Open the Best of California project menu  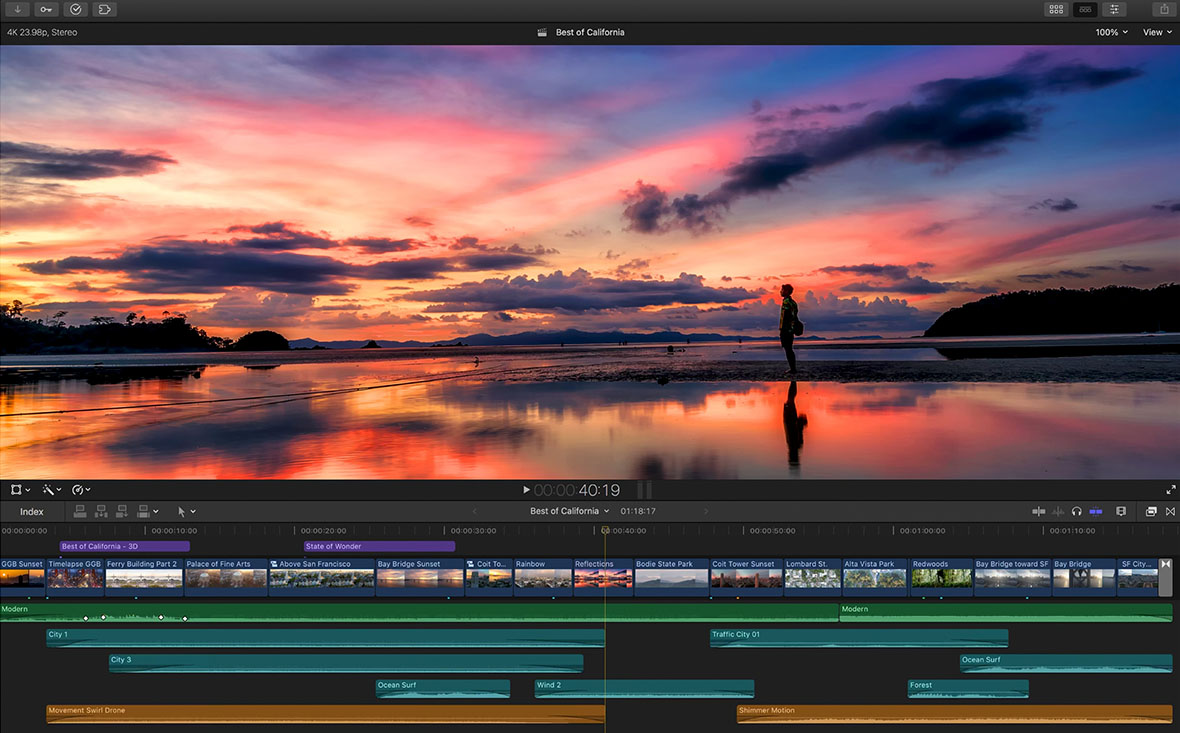[568, 510]
